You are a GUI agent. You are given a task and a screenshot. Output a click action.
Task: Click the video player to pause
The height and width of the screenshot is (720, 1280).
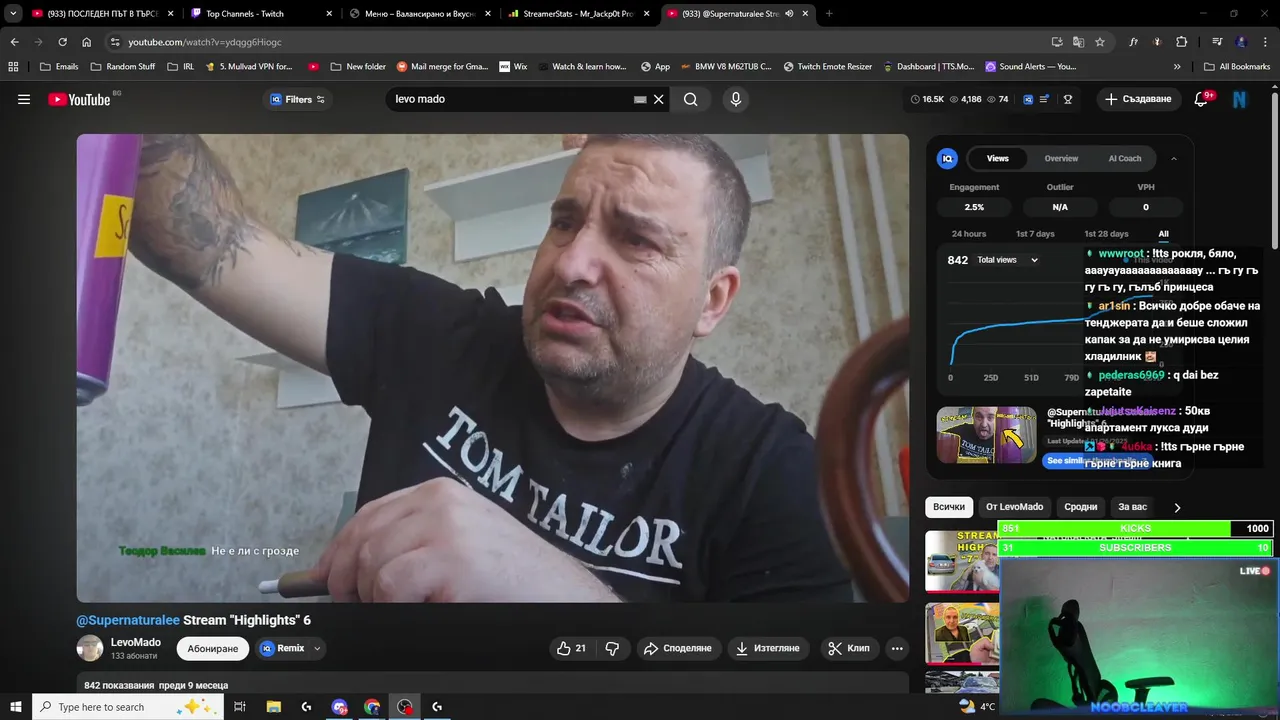pos(493,368)
